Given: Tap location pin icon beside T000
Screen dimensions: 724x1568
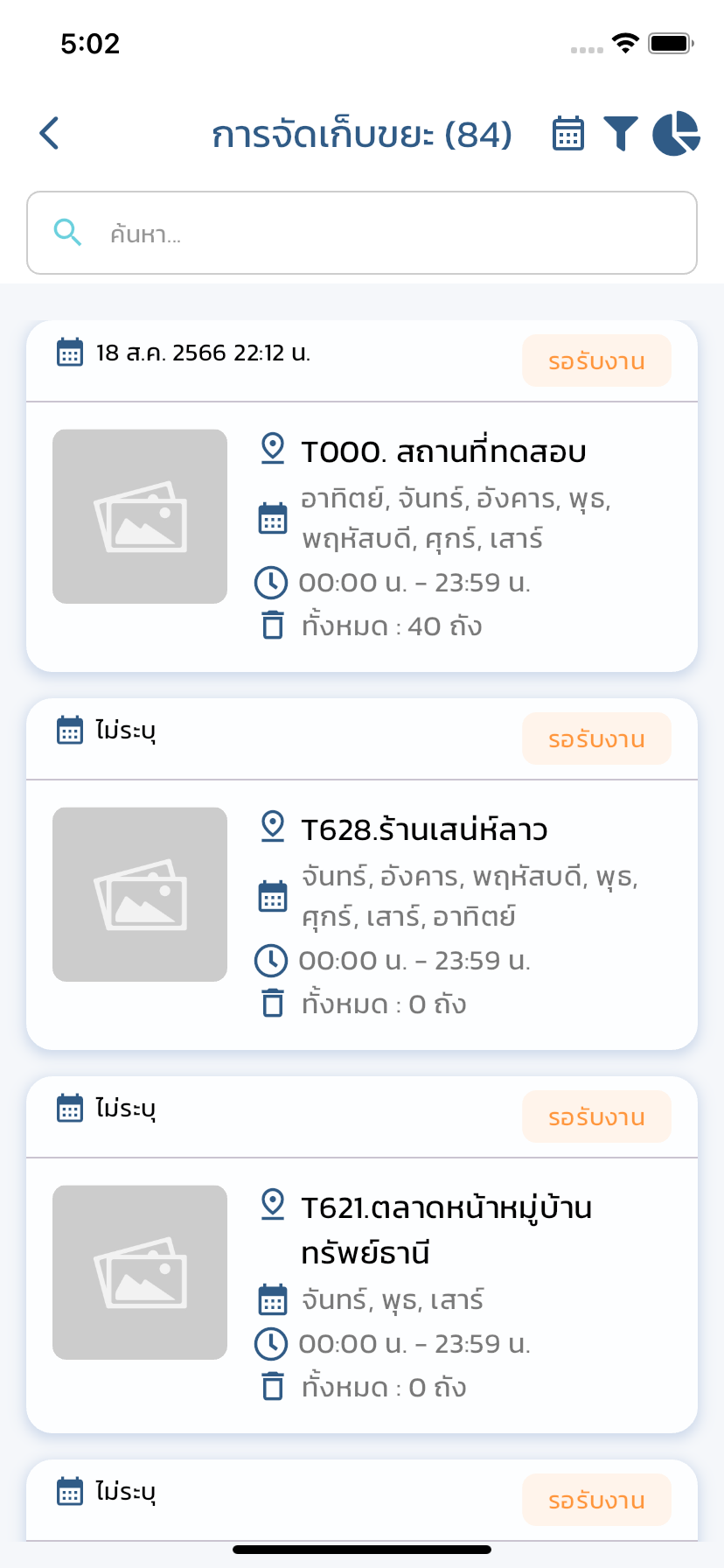Looking at the screenshot, I should click(273, 449).
